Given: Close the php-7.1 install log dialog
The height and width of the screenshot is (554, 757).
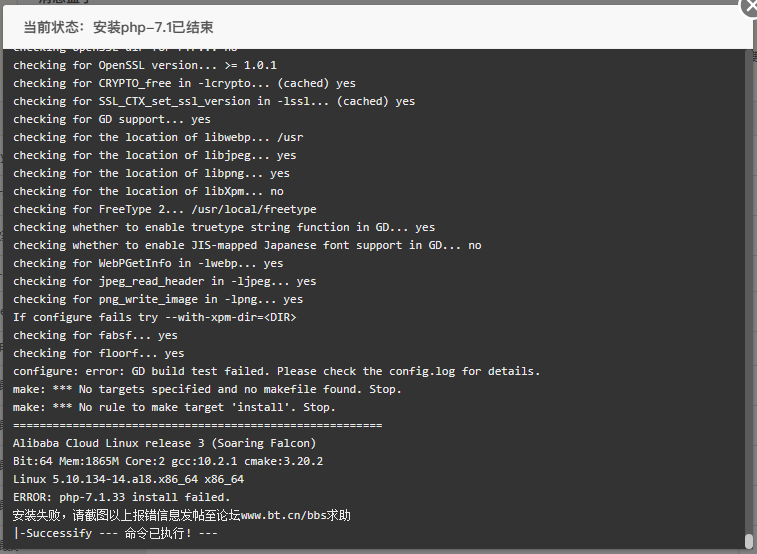Looking at the screenshot, I should [750, 7].
